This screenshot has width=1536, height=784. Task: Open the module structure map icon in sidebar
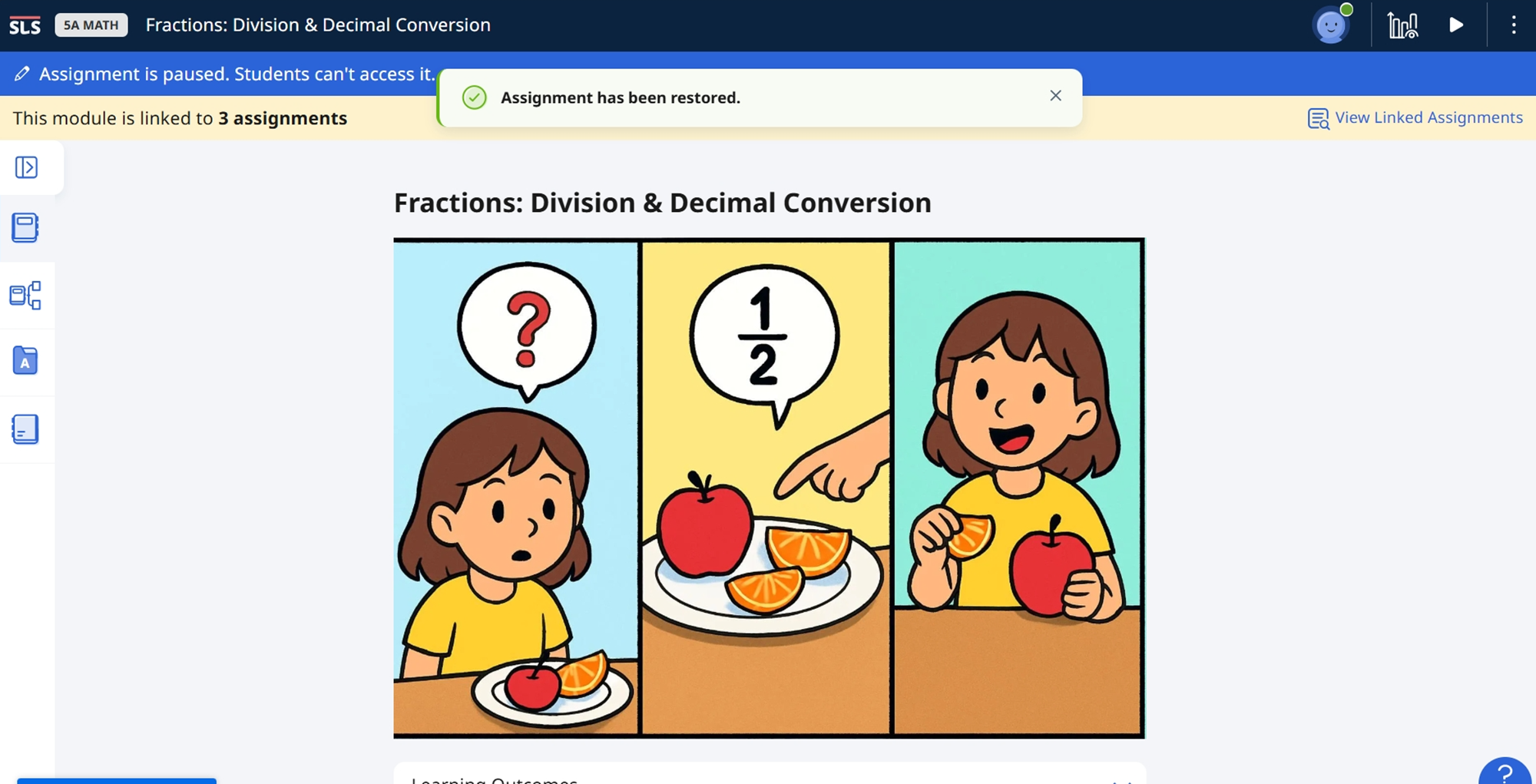coord(25,296)
